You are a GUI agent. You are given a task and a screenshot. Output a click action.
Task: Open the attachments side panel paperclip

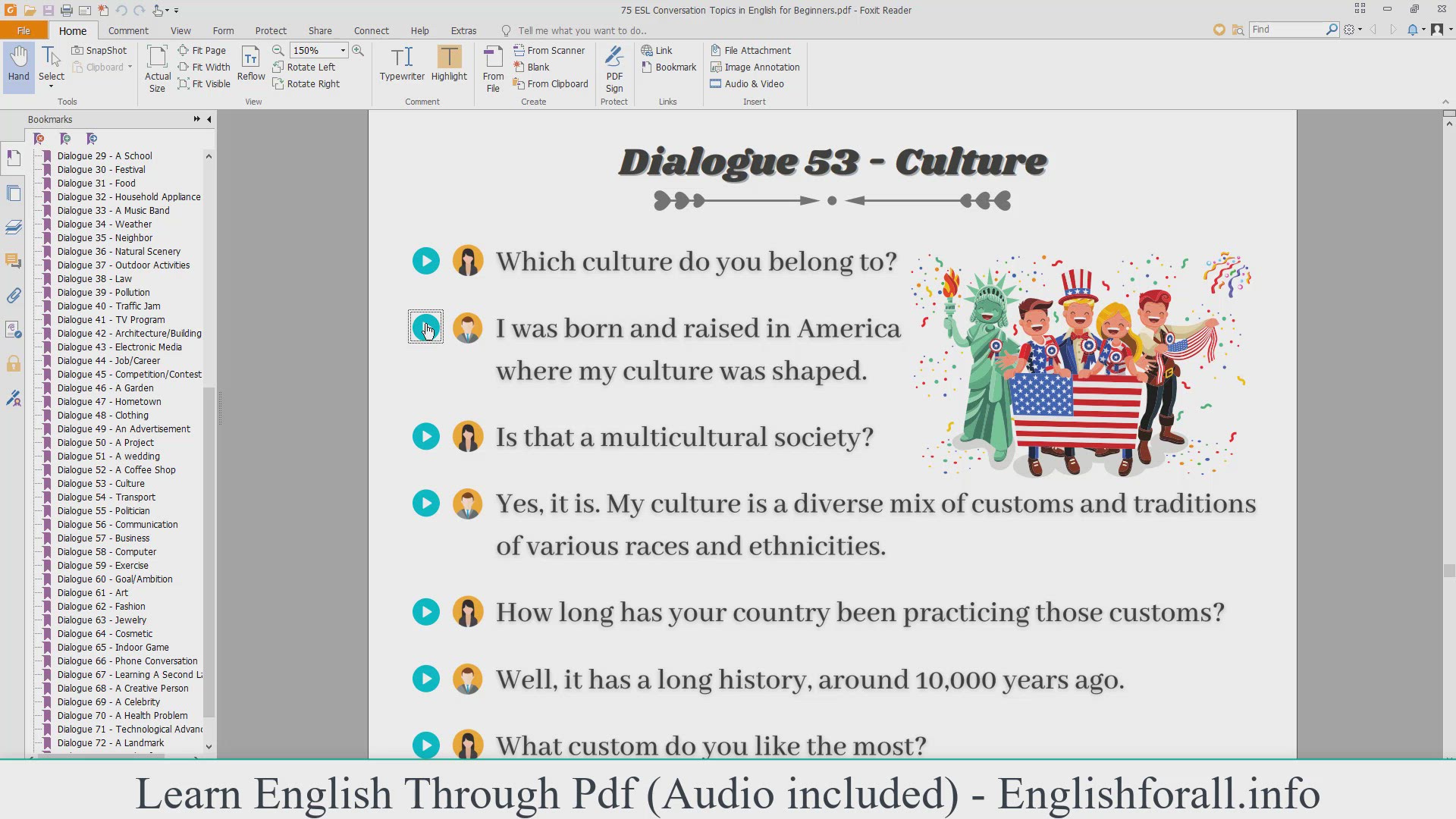click(x=14, y=296)
